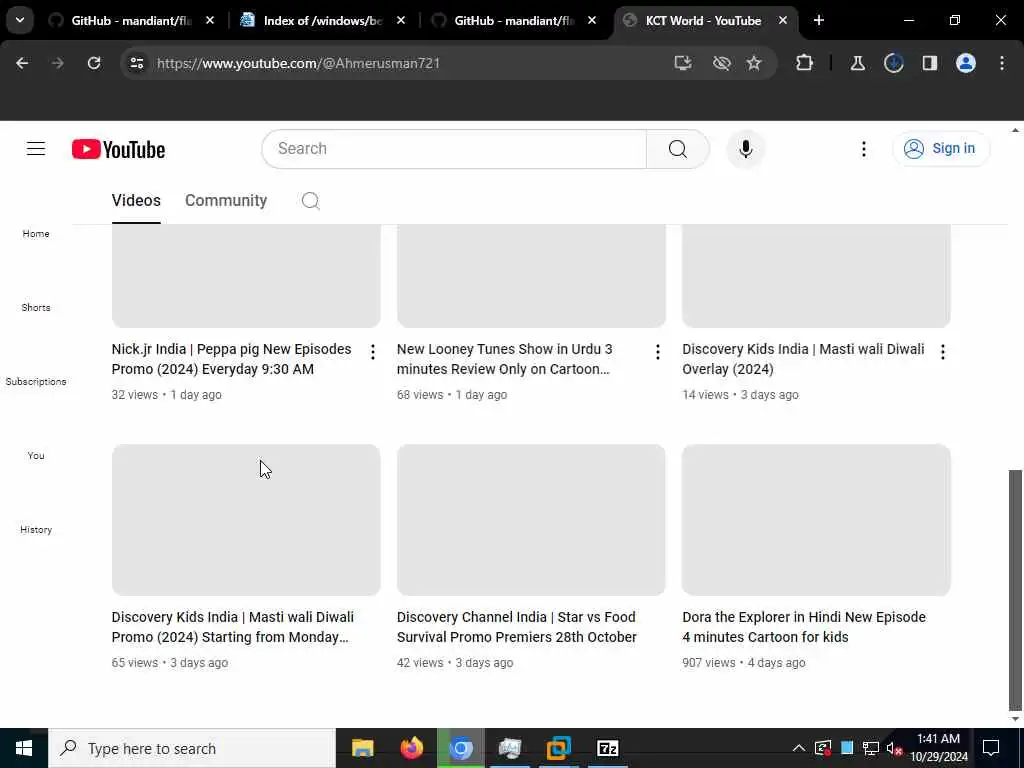Click the round blue extension icon in toolbar
The width and height of the screenshot is (1024, 768).
click(x=893, y=63)
